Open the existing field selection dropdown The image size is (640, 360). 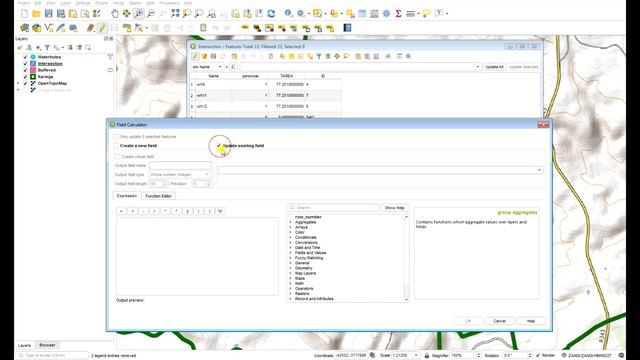(x=380, y=170)
